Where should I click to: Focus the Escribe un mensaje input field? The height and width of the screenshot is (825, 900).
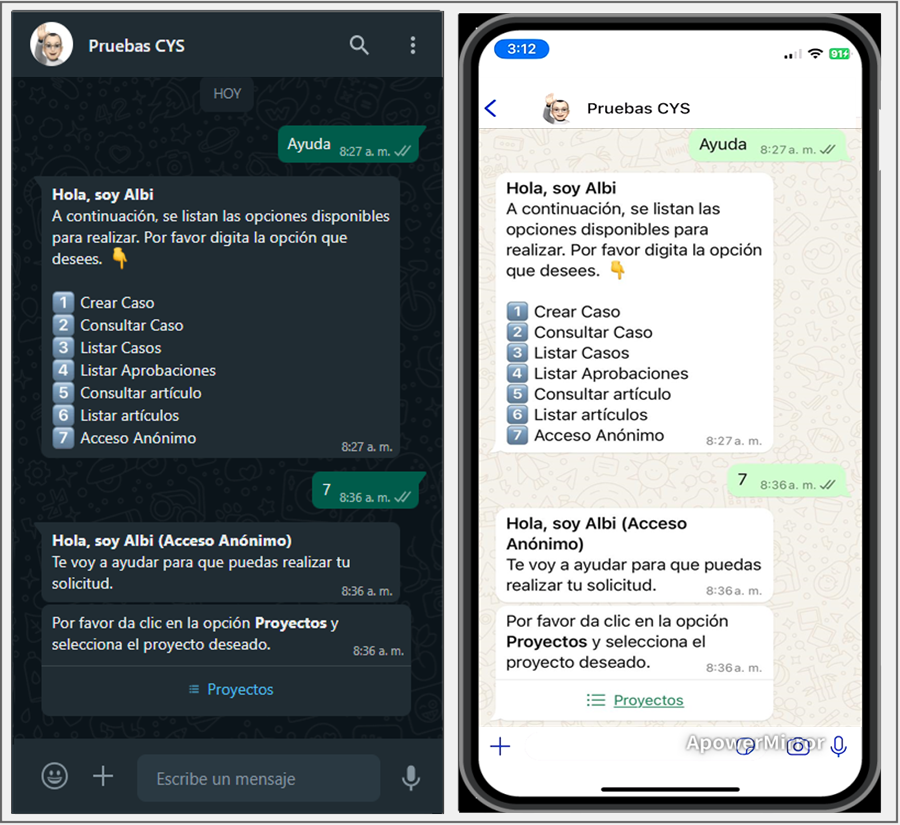coord(258,778)
